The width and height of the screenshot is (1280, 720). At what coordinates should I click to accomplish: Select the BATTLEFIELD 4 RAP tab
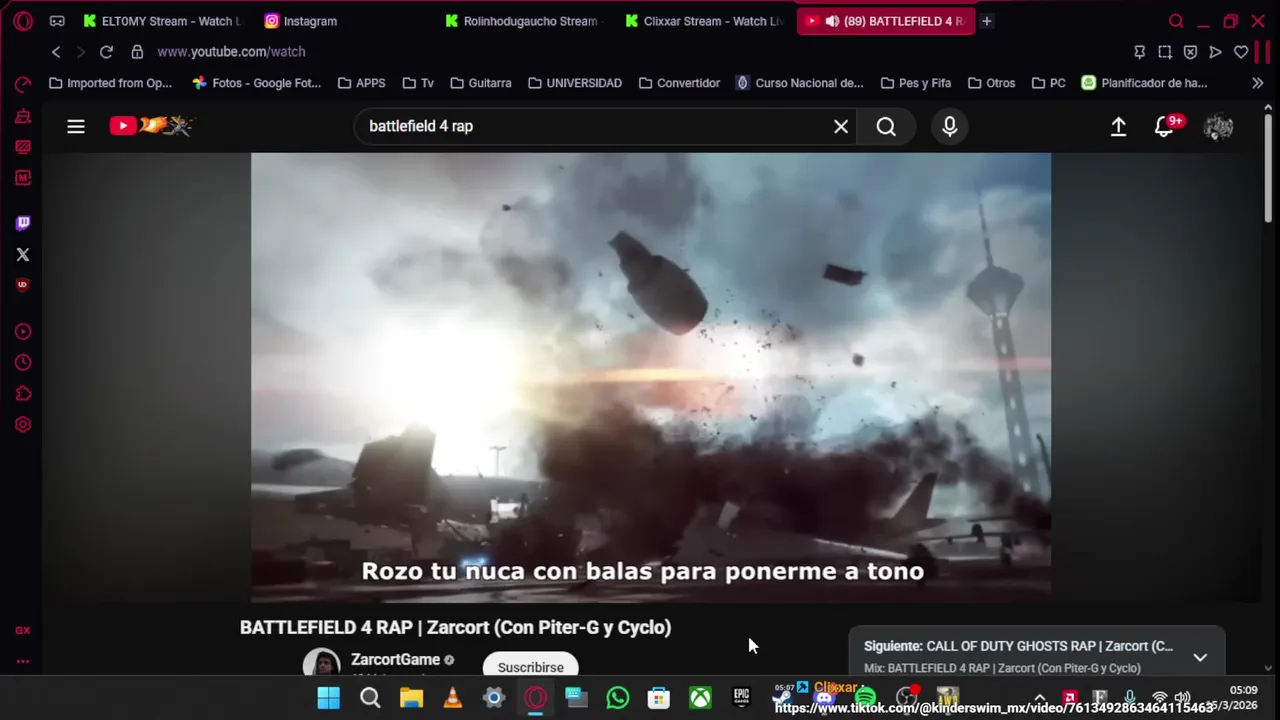(x=885, y=21)
